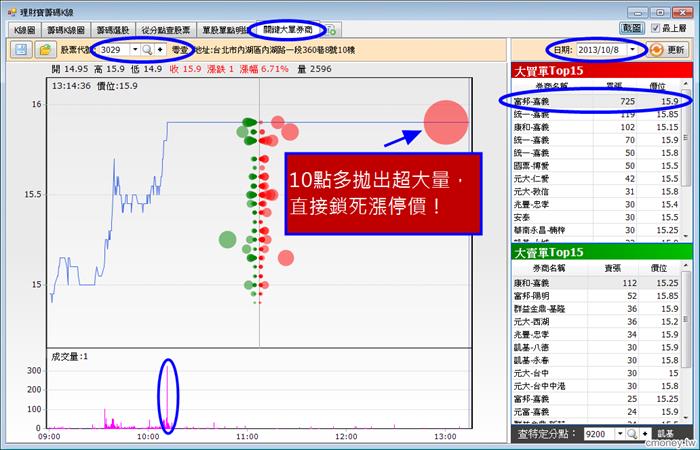Select 兆豐-忠孝 row priced 15.4 in buy list
Screen dimensions: 700x450
[596, 204]
